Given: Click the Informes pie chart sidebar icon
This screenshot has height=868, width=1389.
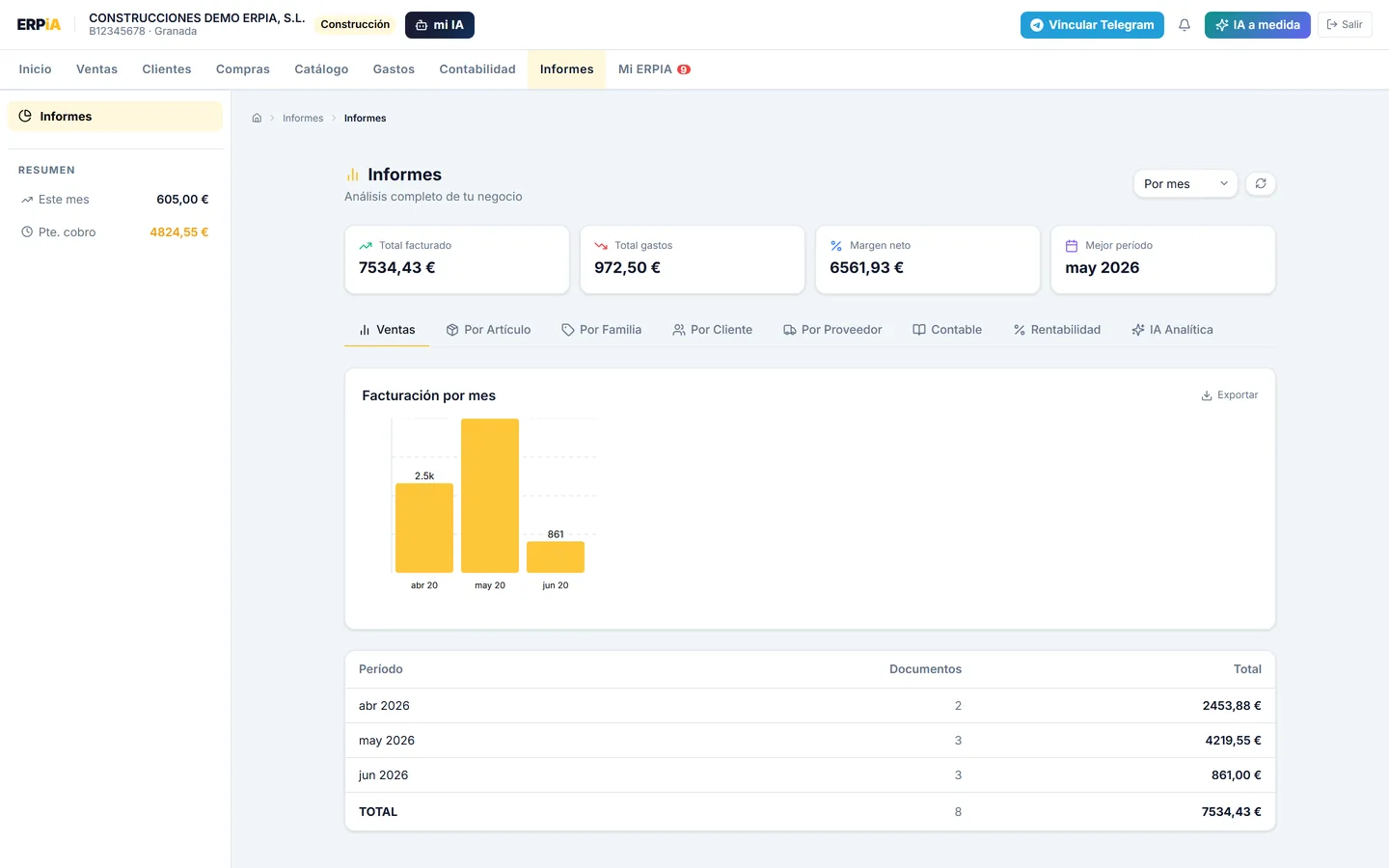Looking at the screenshot, I should [x=25, y=116].
